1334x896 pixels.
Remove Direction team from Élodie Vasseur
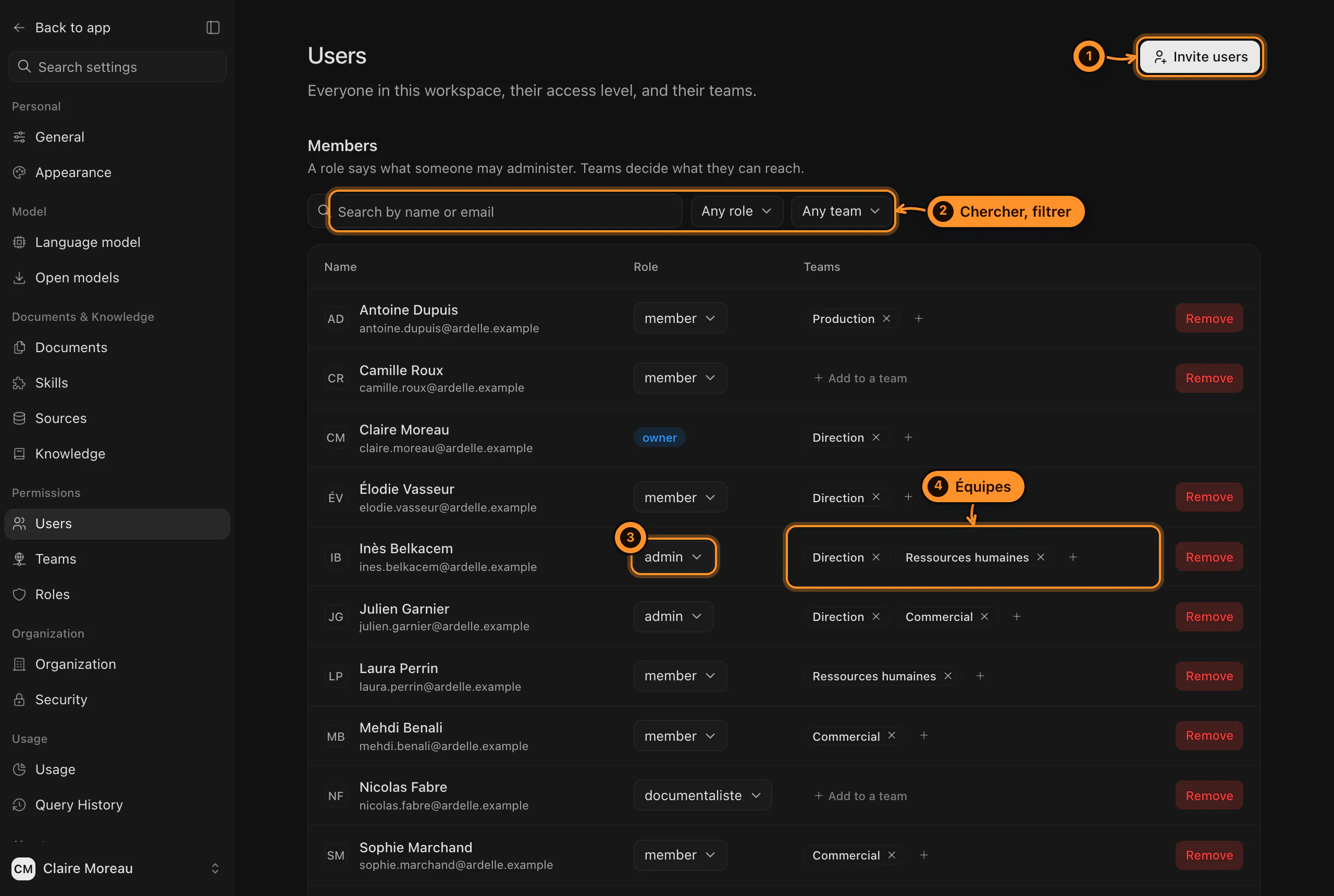(x=875, y=497)
